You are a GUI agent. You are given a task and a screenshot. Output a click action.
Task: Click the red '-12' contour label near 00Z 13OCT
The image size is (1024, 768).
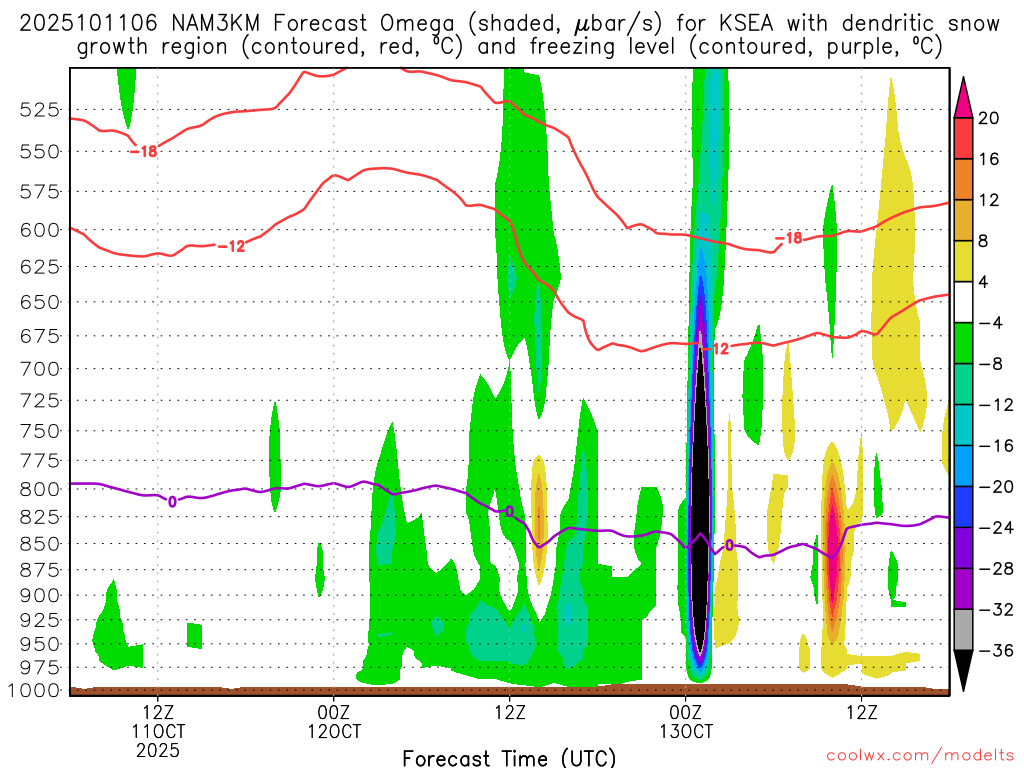coord(716,349)
